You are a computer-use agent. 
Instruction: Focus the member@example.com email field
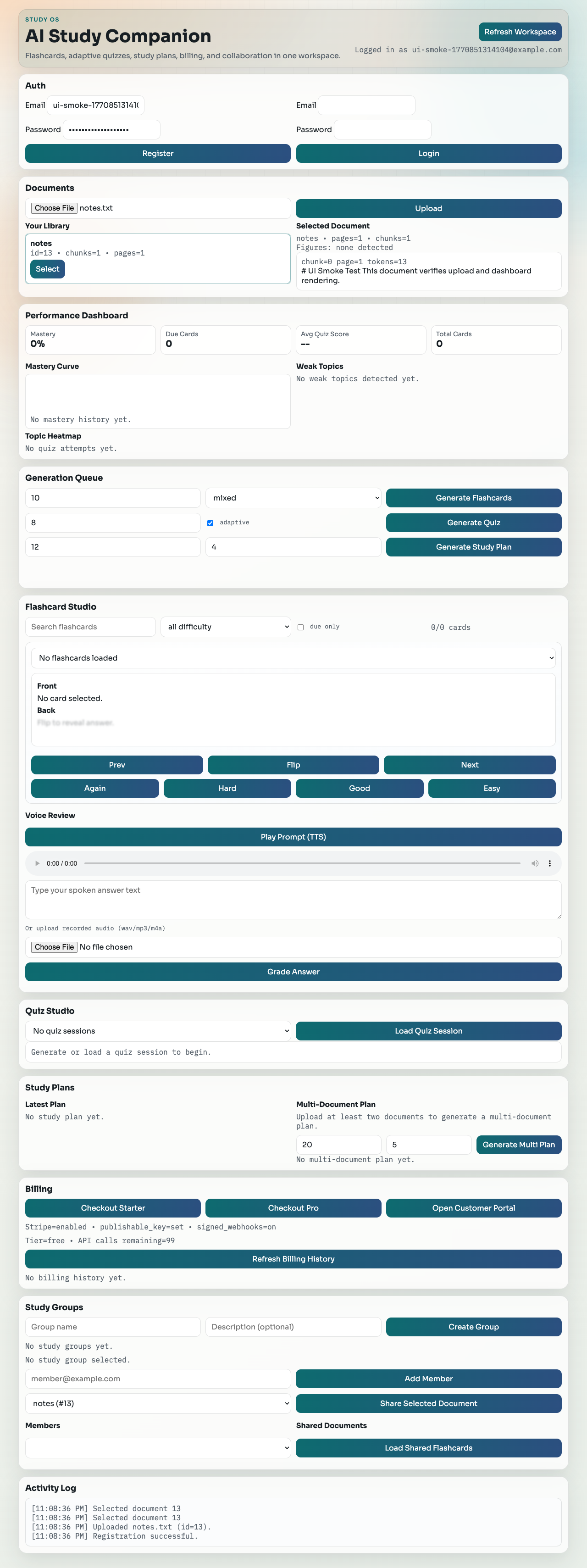(158, 1379)
